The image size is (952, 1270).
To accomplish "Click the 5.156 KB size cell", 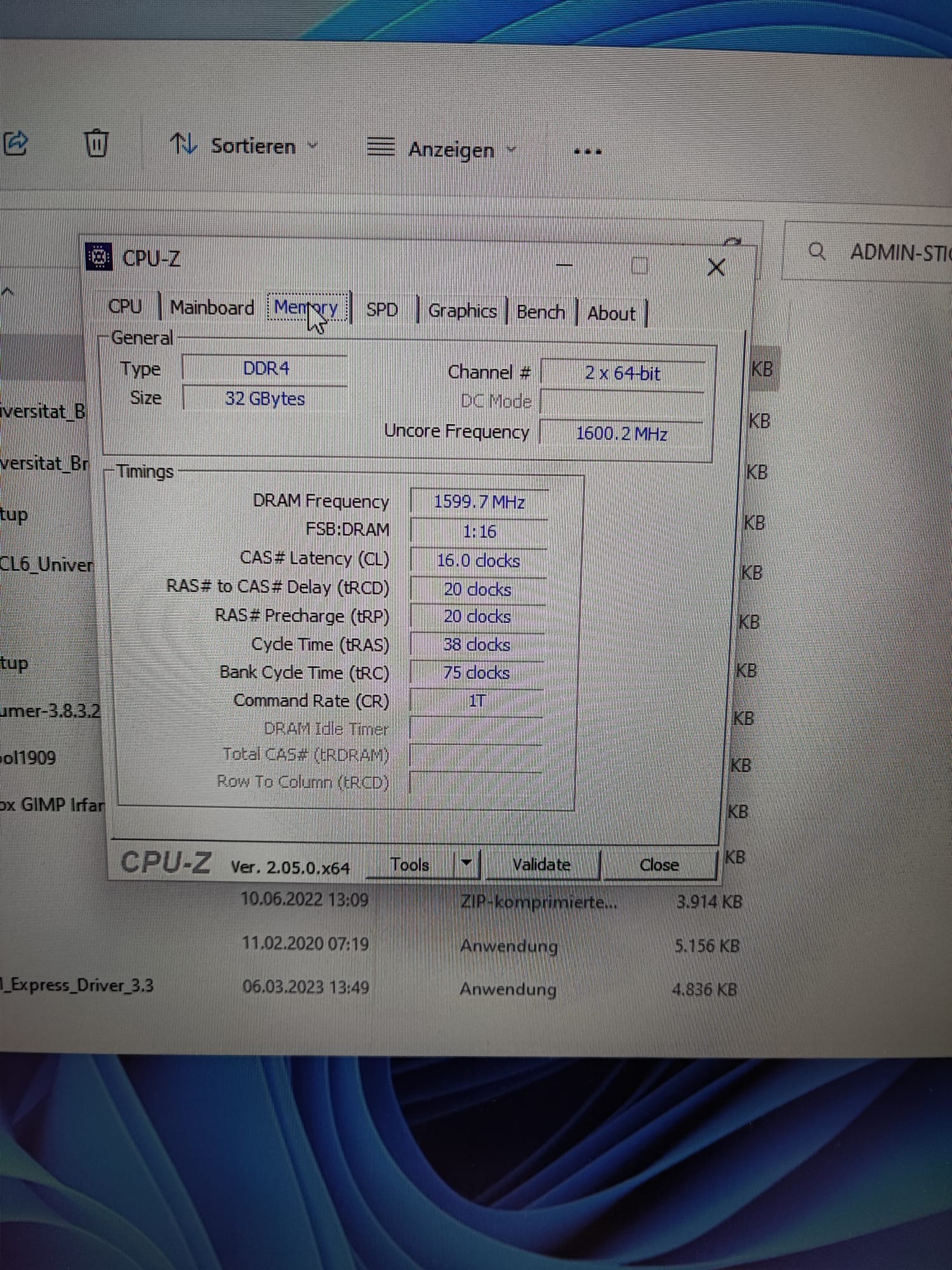I will [707, 946].
